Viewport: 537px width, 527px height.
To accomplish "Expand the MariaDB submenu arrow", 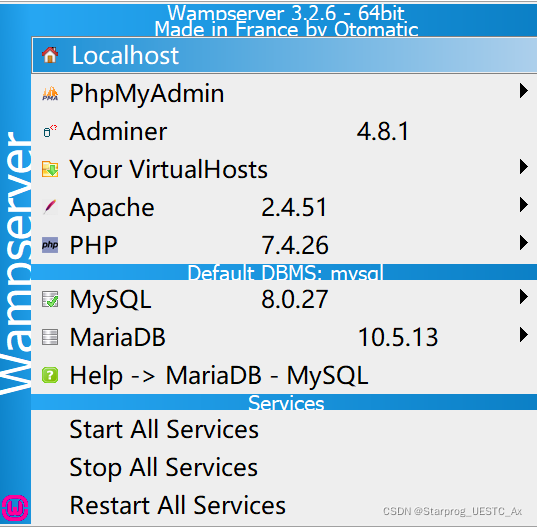I will pyautogui.click(x=523, y=335).
